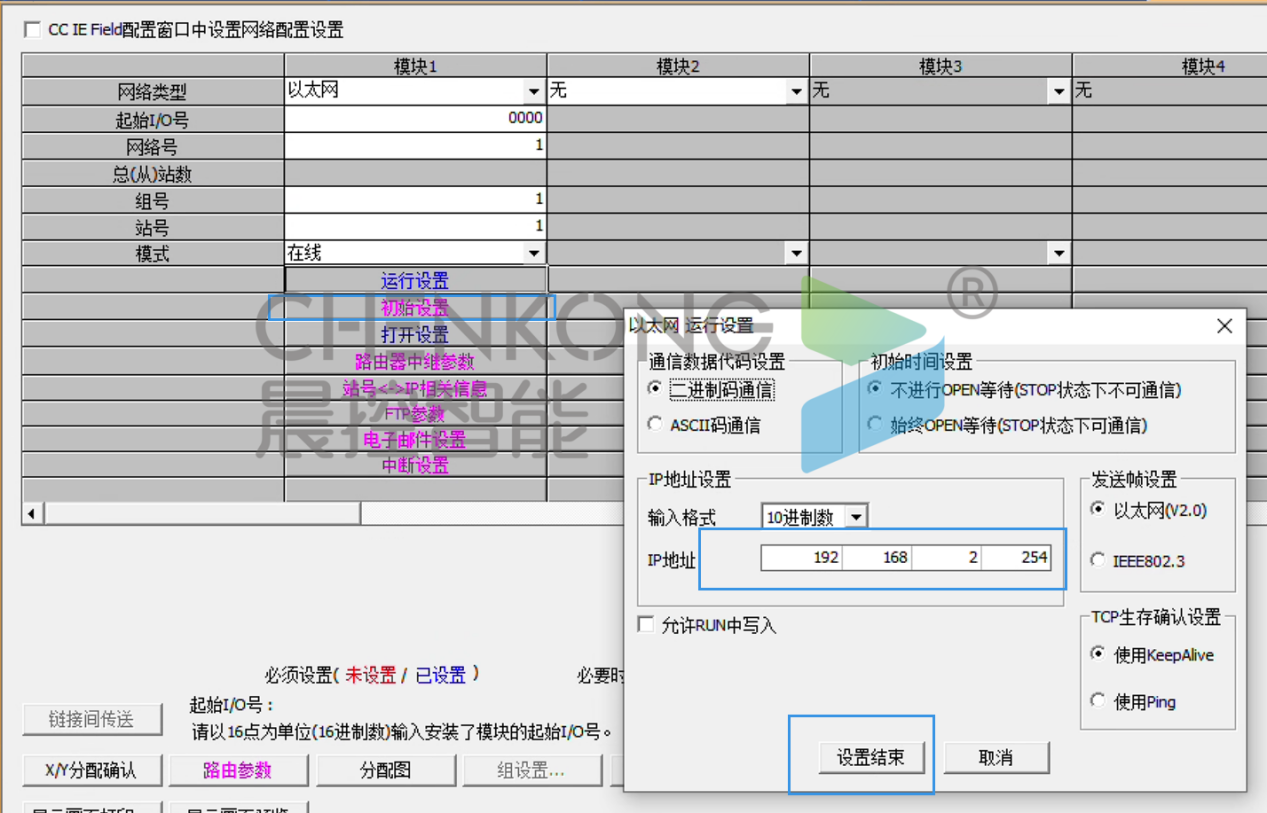Enable CC IE Field配置窗口 checkbox
Viewport: 1267px width, 813px height.
tap(33, 30)
